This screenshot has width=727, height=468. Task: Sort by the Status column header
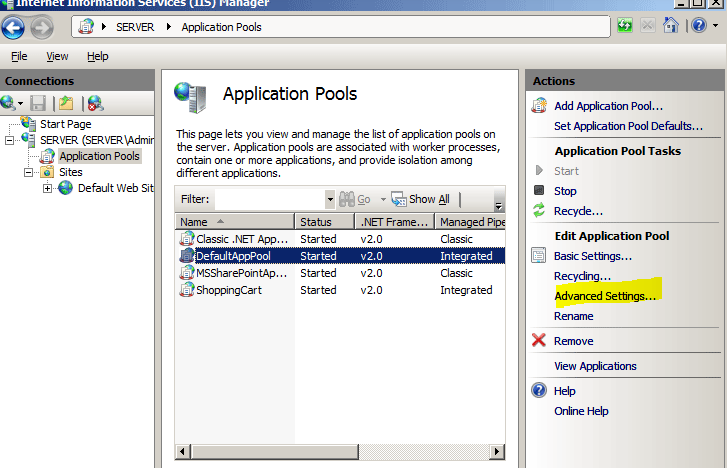pyautogui.click(x=325, y=222)
